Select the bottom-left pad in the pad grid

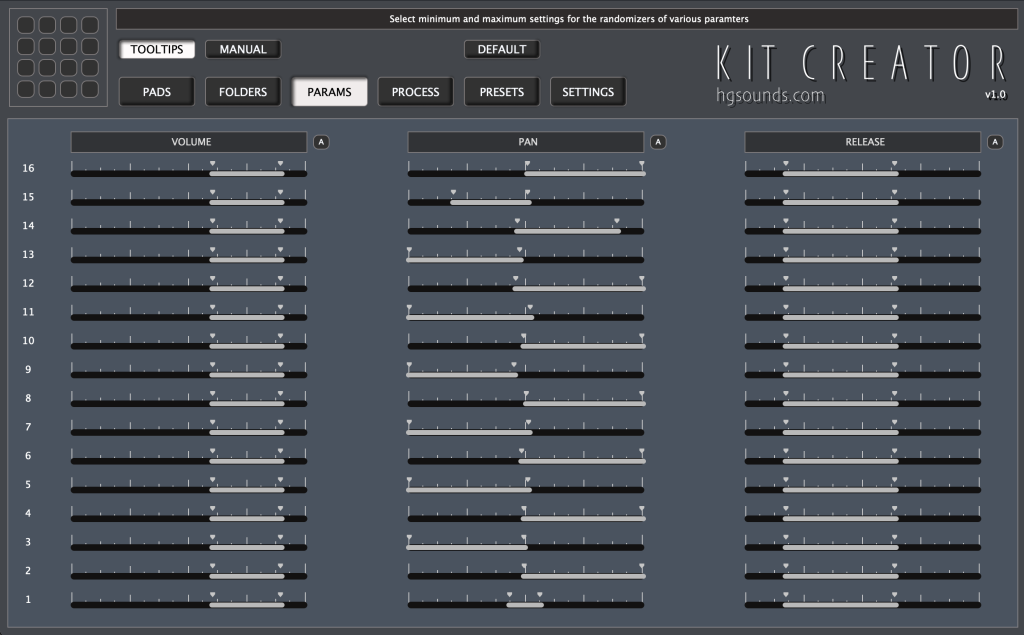coord(26,89)
